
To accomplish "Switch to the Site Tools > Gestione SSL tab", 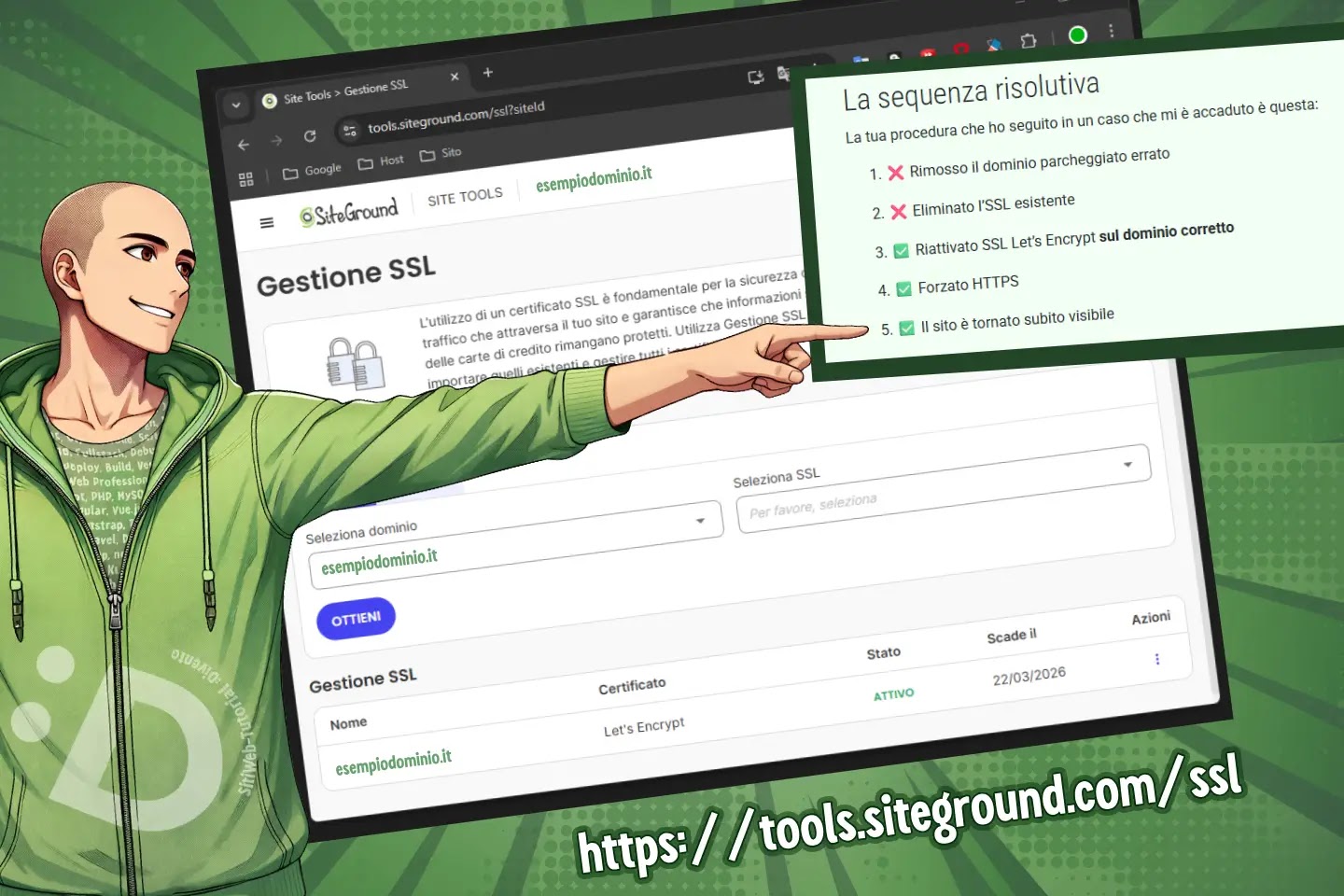I will (347, 91).
